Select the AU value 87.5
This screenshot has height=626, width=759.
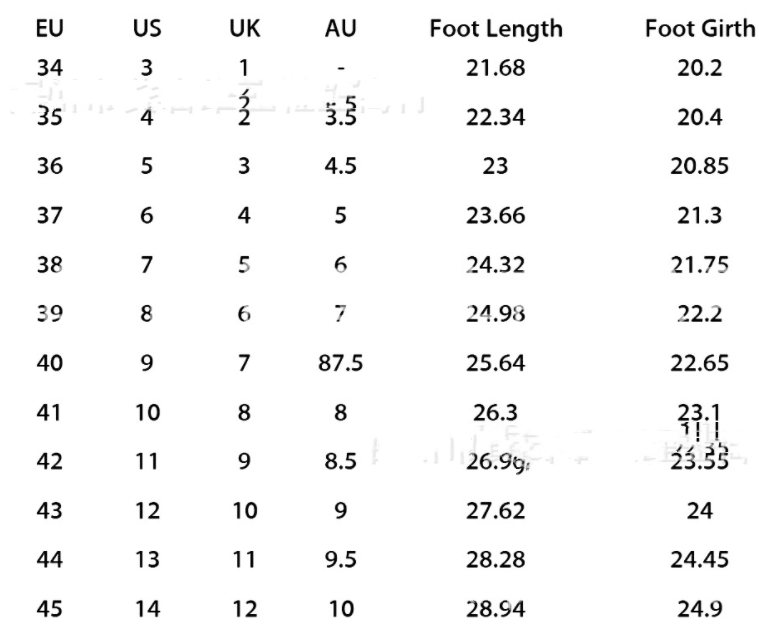coord(341,362)
